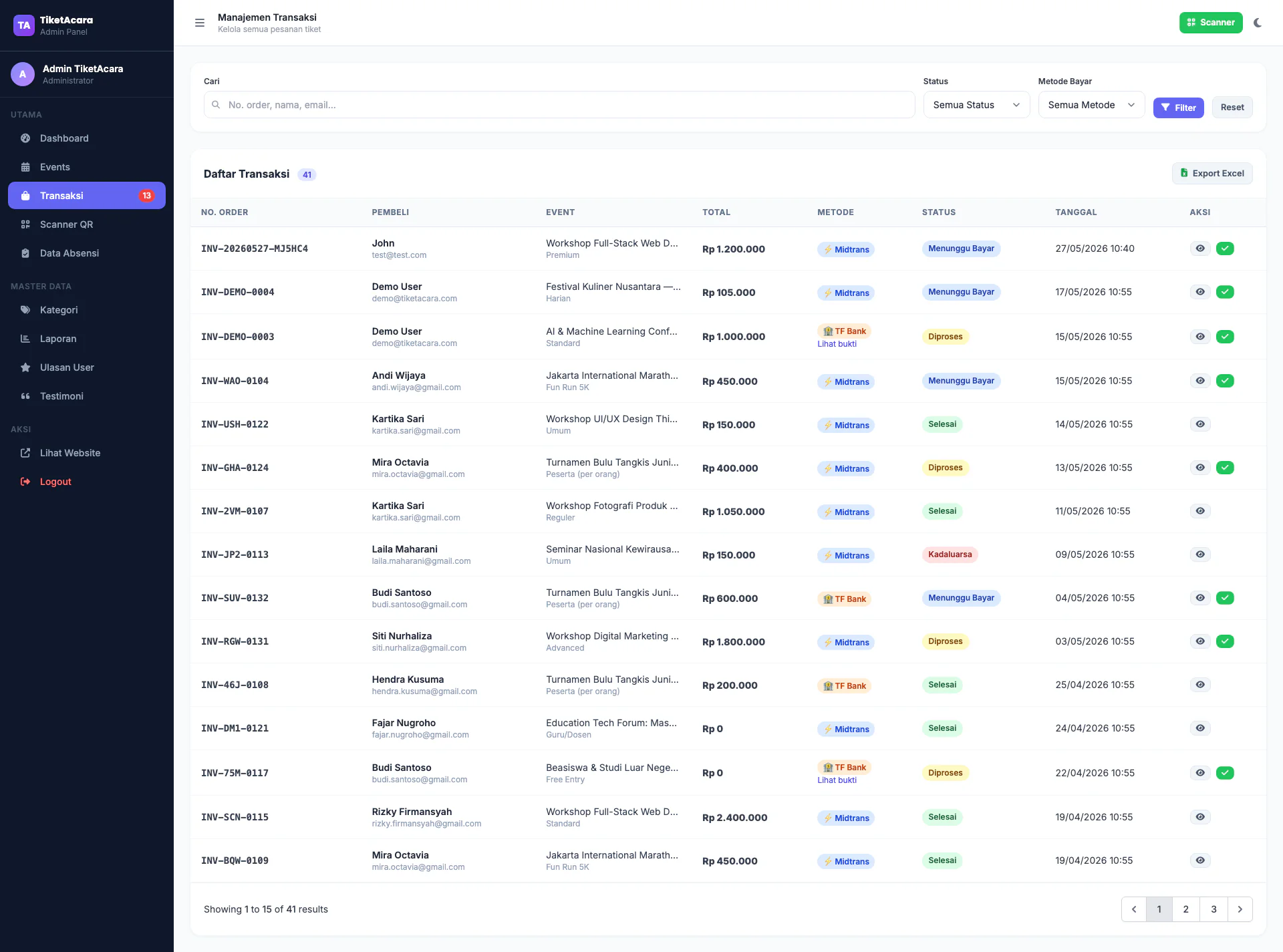View details of order INV-DEMO-0004
1283x952 pixels.
(1200, 292)
